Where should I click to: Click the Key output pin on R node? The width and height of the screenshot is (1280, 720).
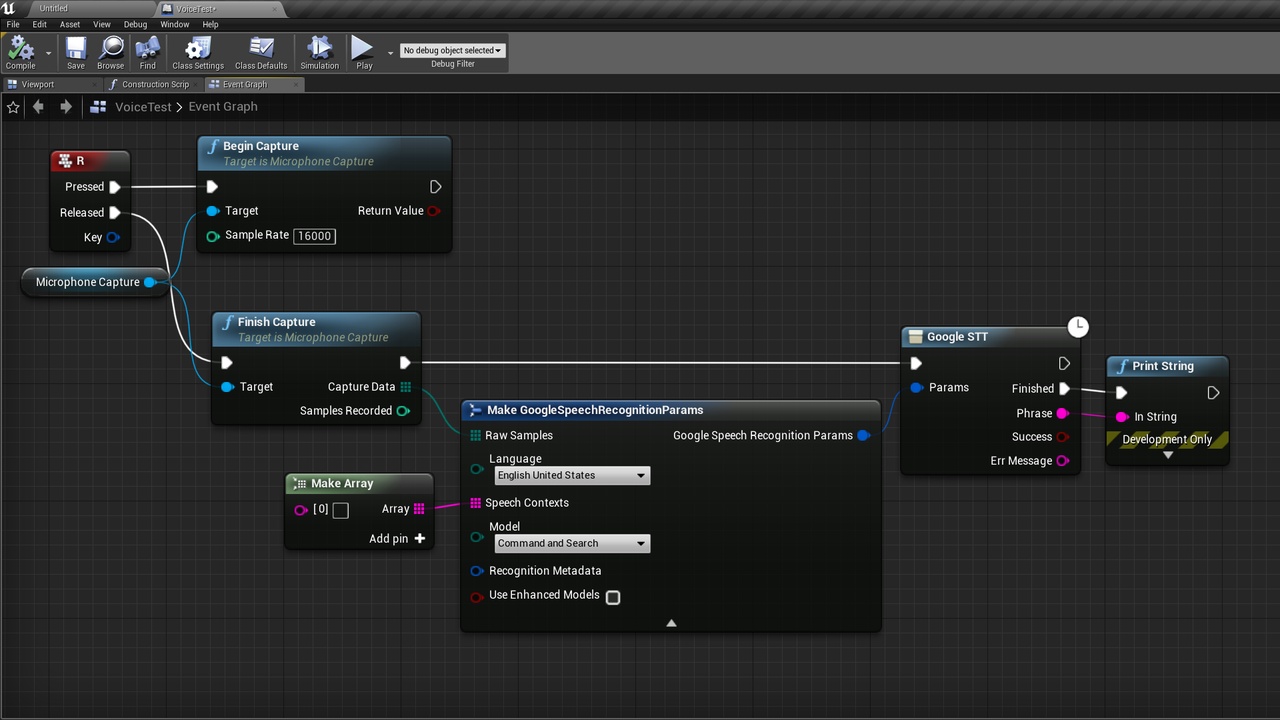pos(113,238)
